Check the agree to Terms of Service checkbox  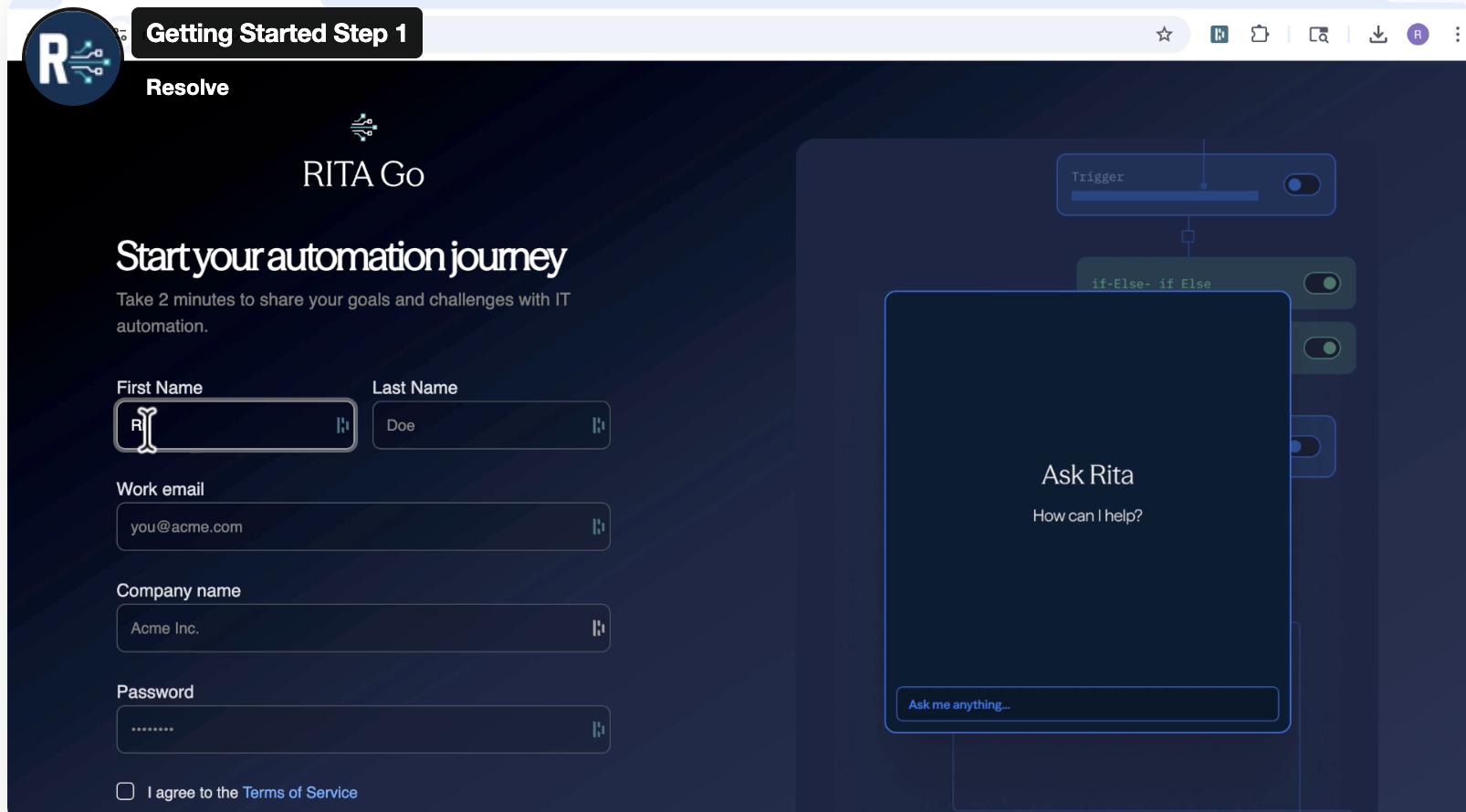tap(126, 791)
